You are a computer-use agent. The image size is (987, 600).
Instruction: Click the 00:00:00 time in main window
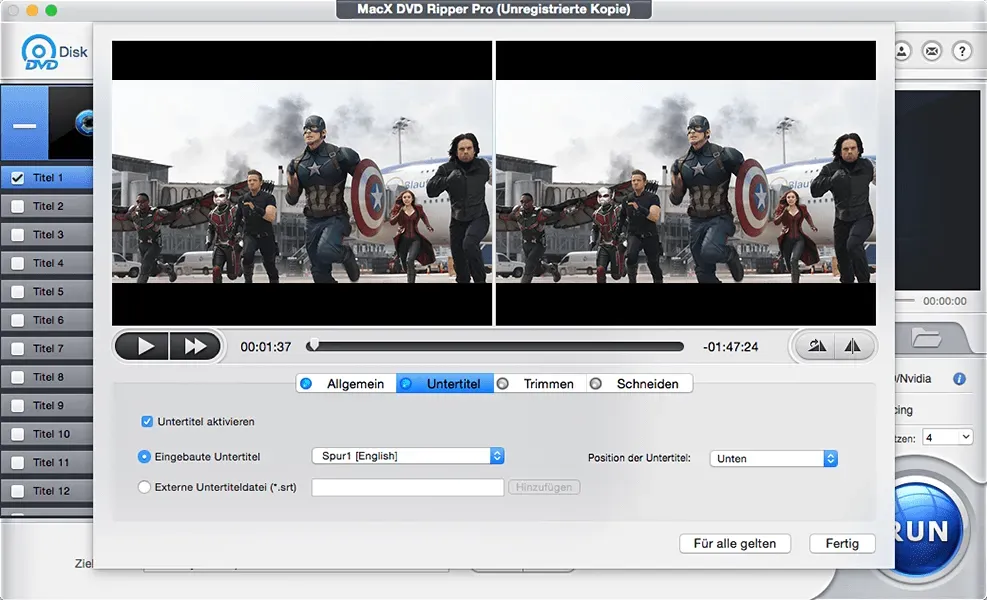944,301
